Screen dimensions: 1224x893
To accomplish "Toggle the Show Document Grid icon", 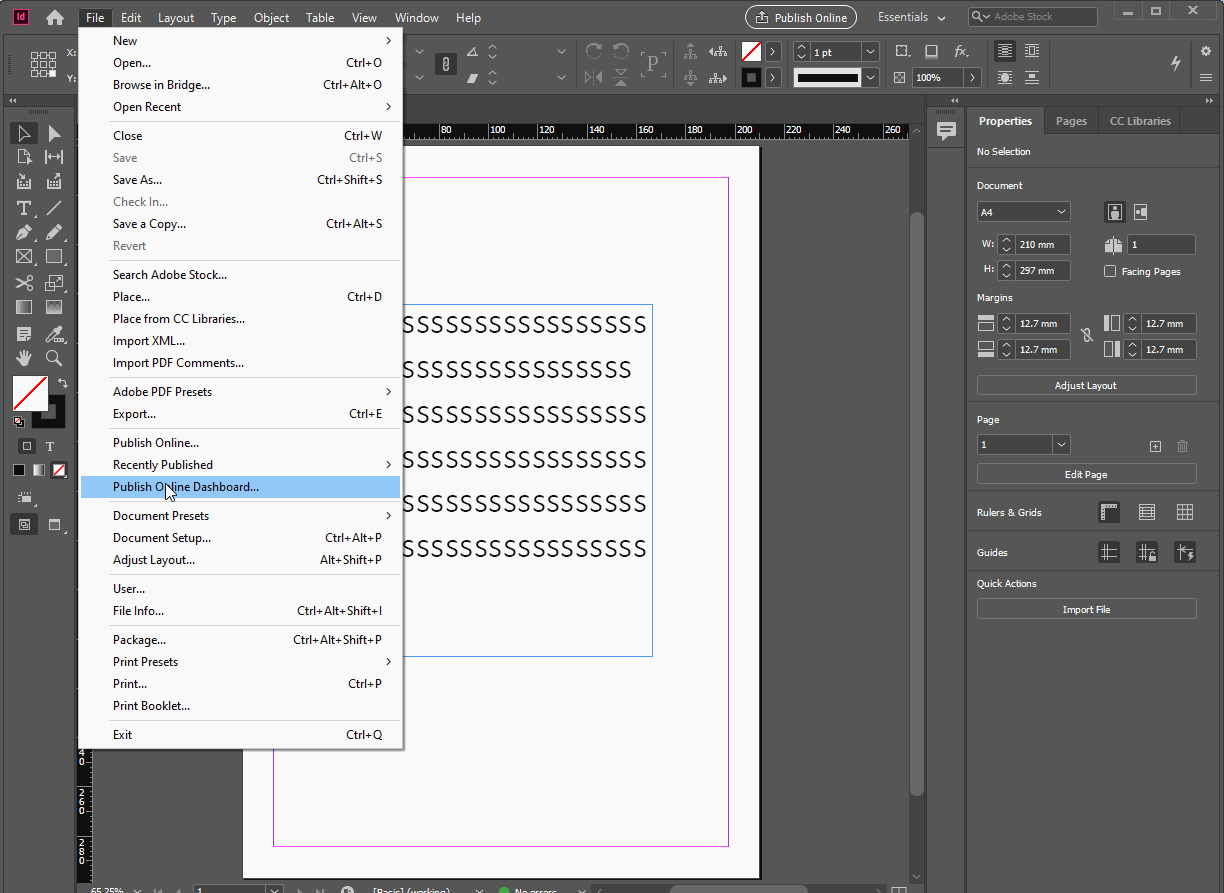I will coord(1185,512).
